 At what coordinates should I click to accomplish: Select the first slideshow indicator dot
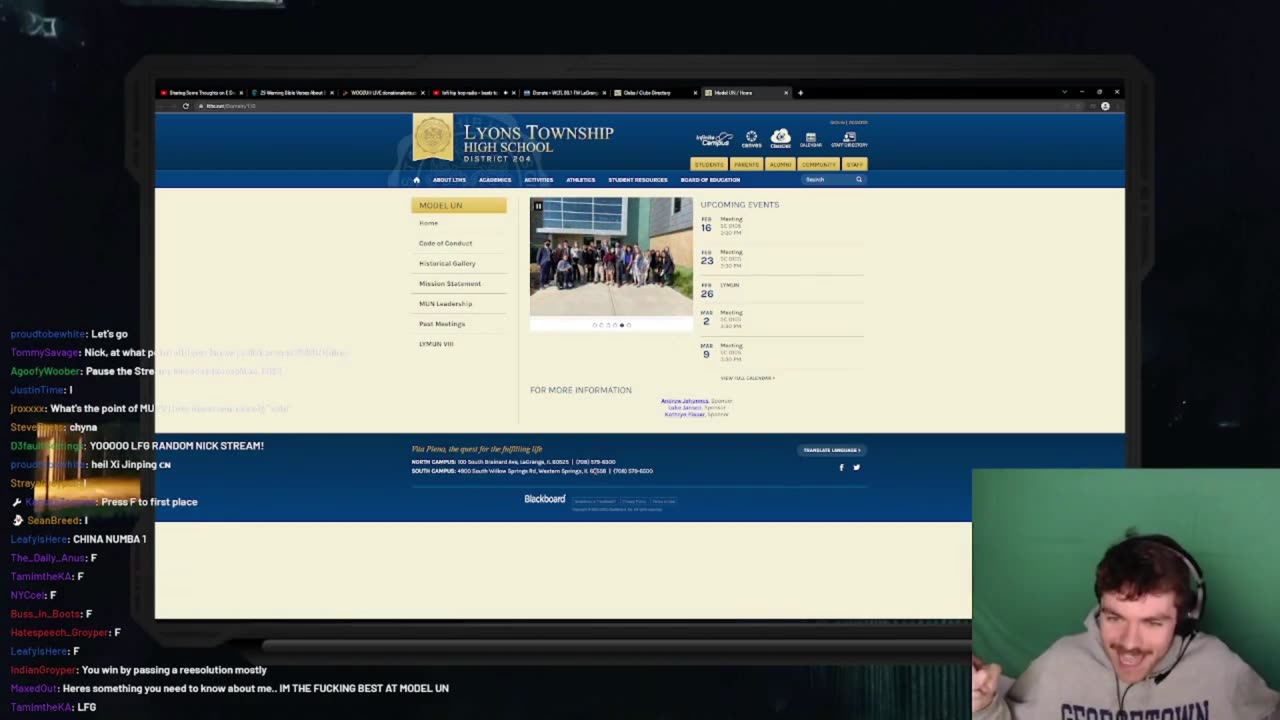click(594, 325)
